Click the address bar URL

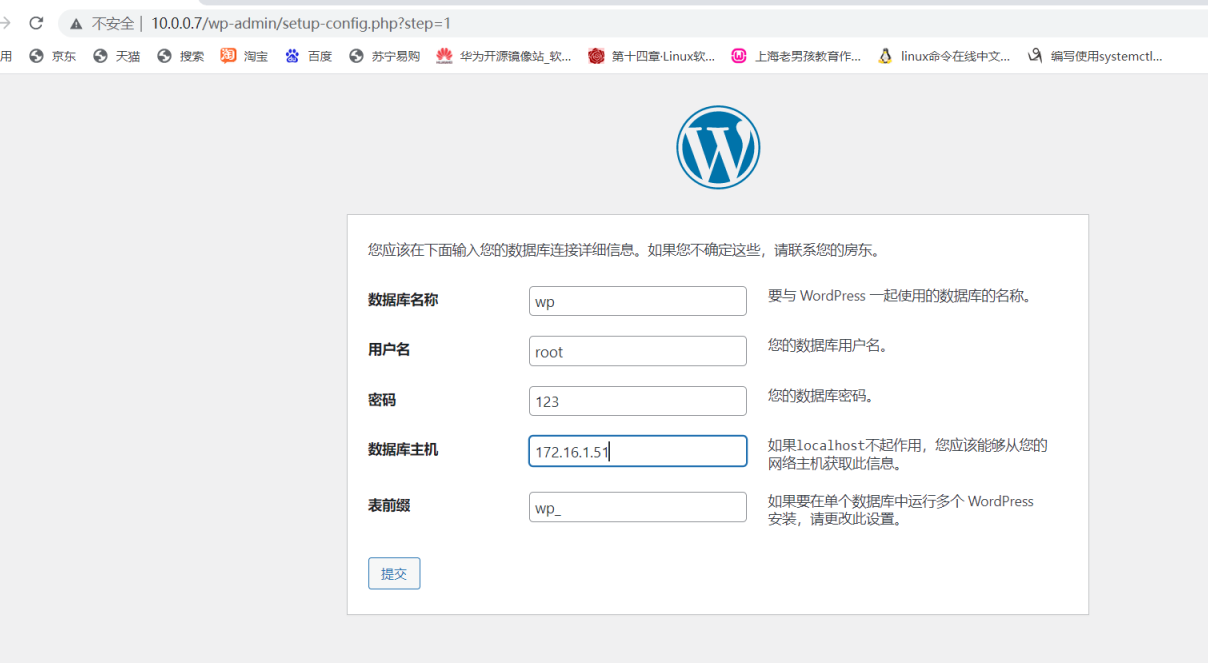pyautogui.click(x=301, y=23)
